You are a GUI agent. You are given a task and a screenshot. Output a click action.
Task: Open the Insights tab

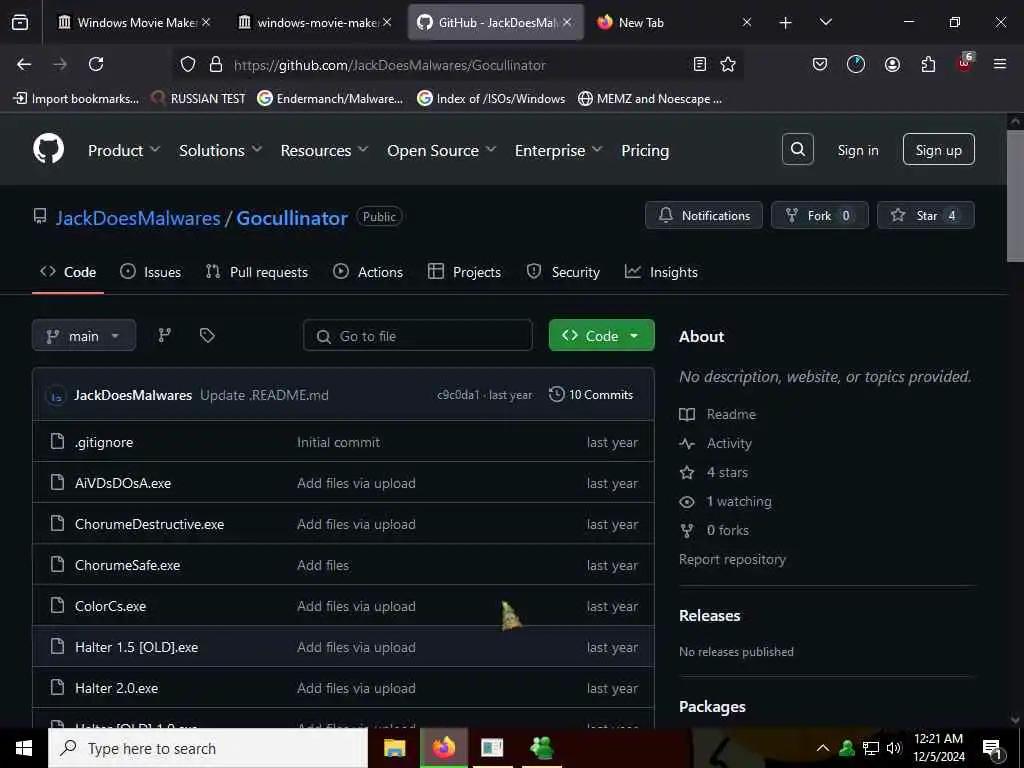(662, 272)
